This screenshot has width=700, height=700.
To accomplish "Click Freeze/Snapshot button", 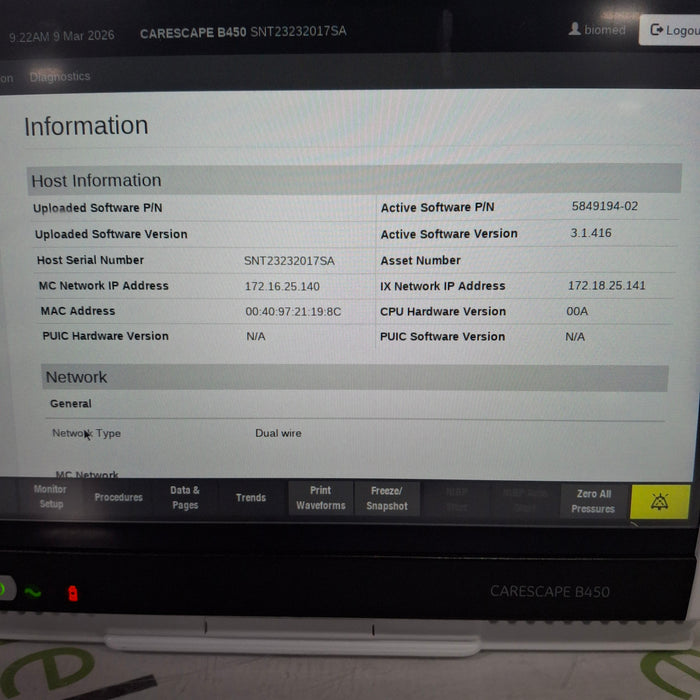I will [x=387, y=498].
